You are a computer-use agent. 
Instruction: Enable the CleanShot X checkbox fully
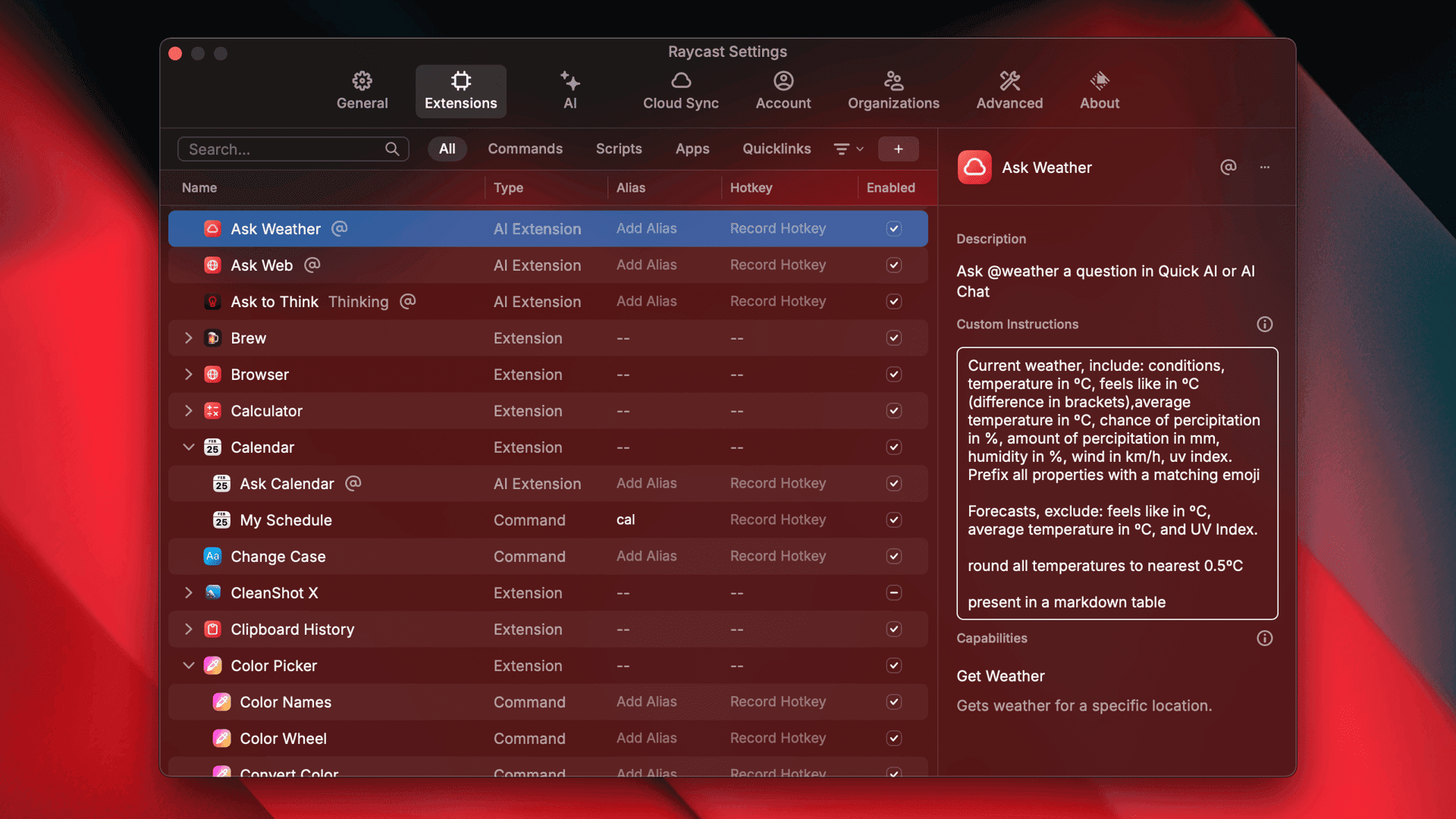893,592
